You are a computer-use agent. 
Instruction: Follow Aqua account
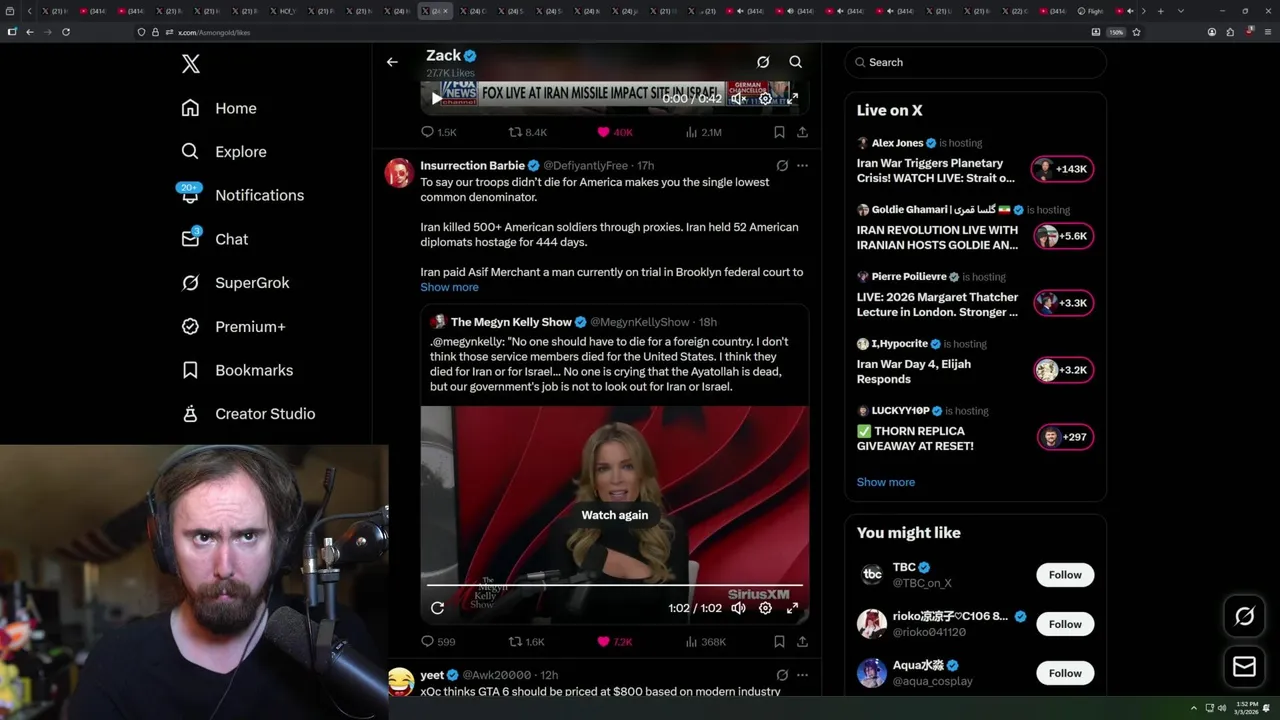(1065, 673)
